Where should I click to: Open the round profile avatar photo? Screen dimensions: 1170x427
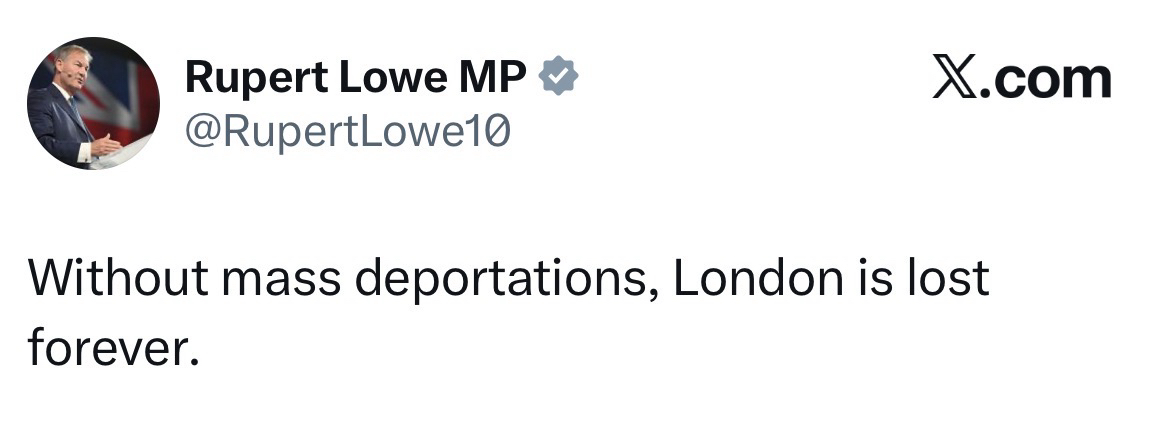93,104
